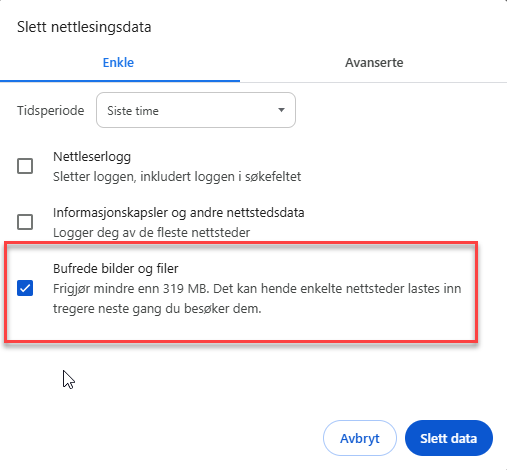Cancel with the Avbryt button
Image resolution: width=507 pixels, height=470 pixels.
click(360, 438)
